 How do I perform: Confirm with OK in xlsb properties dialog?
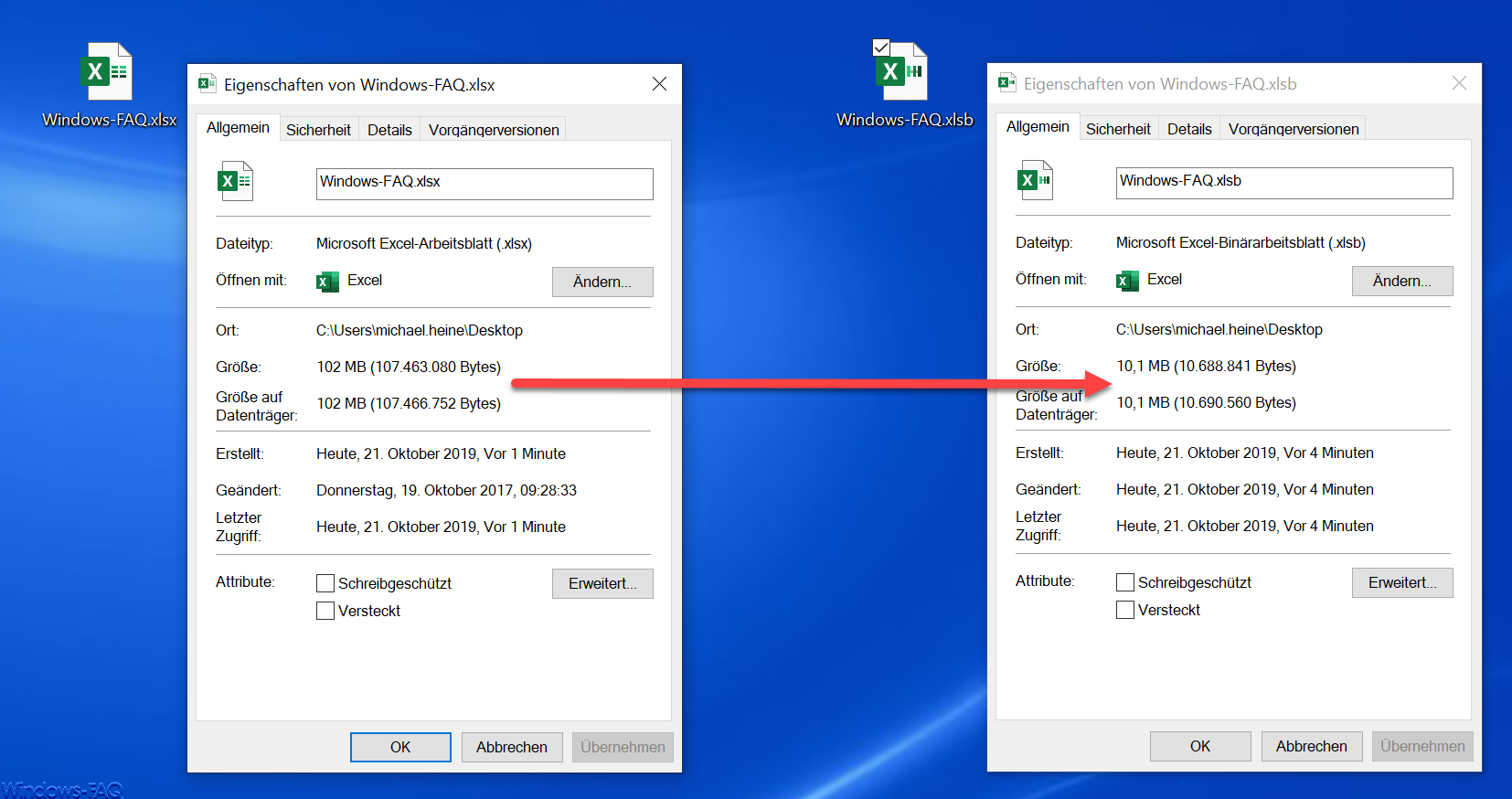1200,746
